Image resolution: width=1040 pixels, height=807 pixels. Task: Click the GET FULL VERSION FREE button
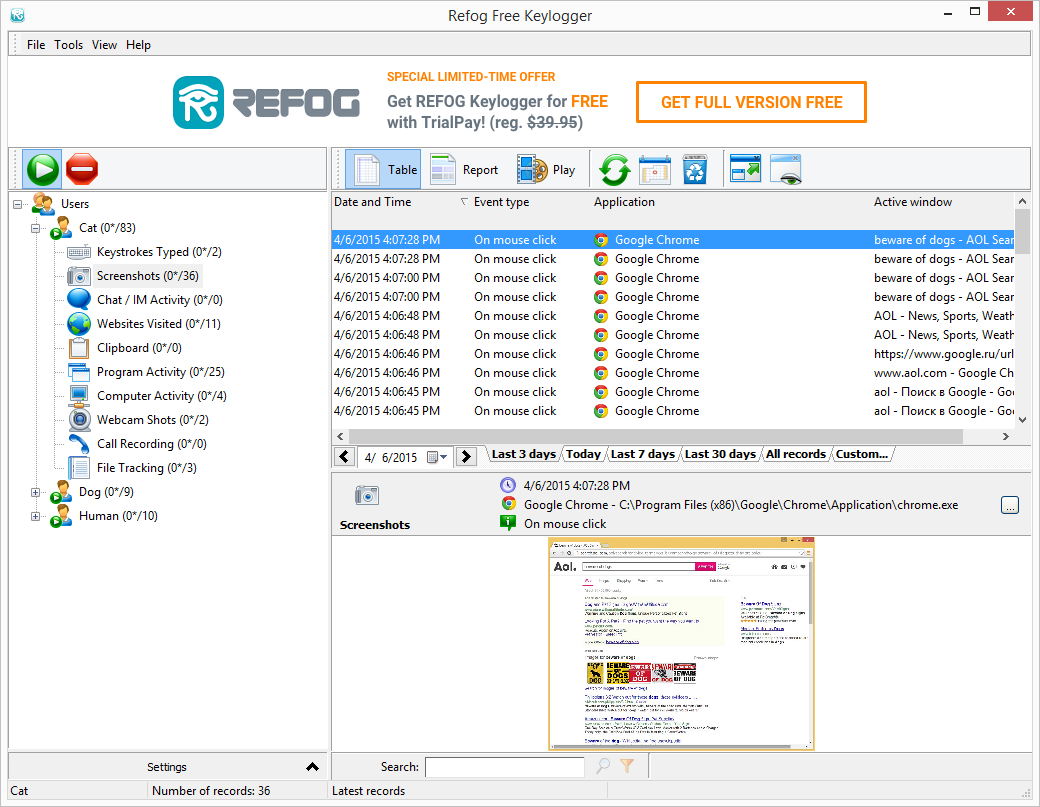751,102
